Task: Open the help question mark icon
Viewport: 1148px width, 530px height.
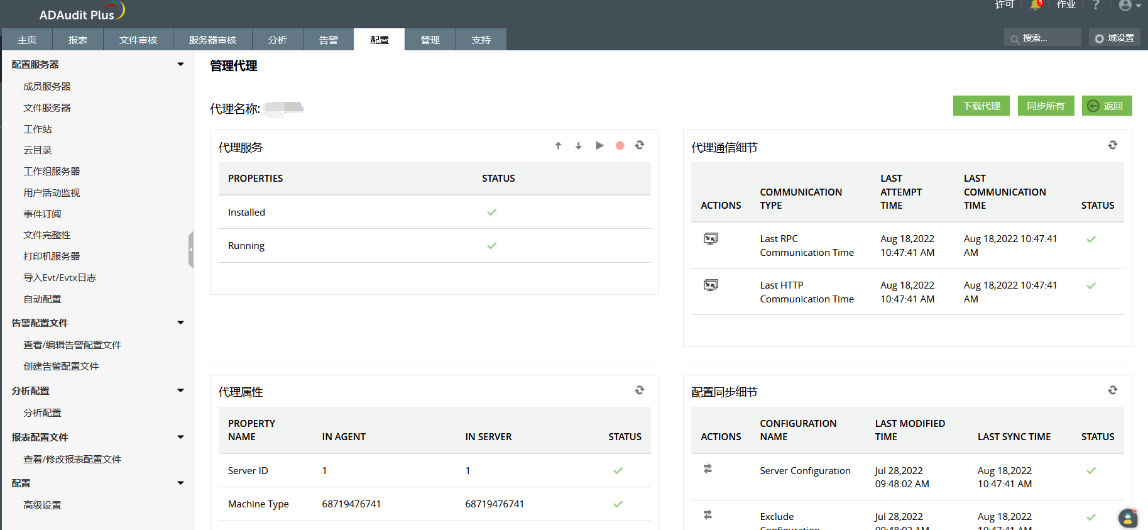Action: click(1096, 5)
